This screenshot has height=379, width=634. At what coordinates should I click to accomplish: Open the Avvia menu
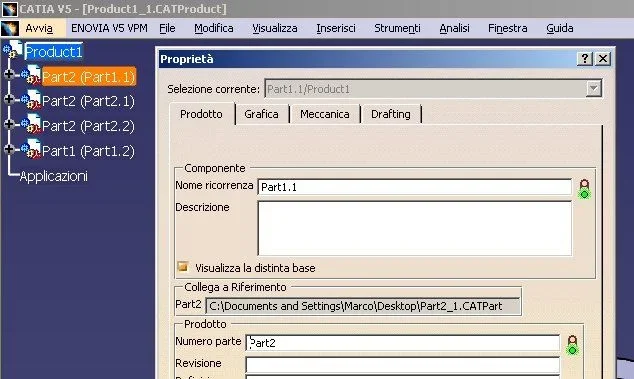coord(39,28)
